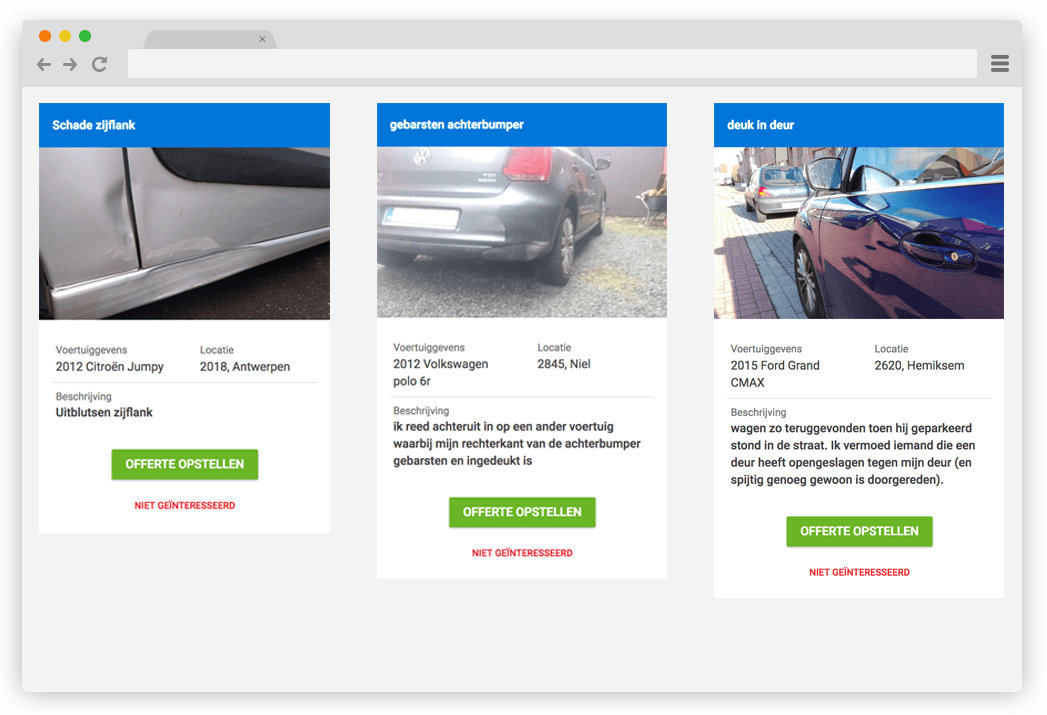Click the red window close dot
Screen dimensions: 1047x715
point(45,36)
